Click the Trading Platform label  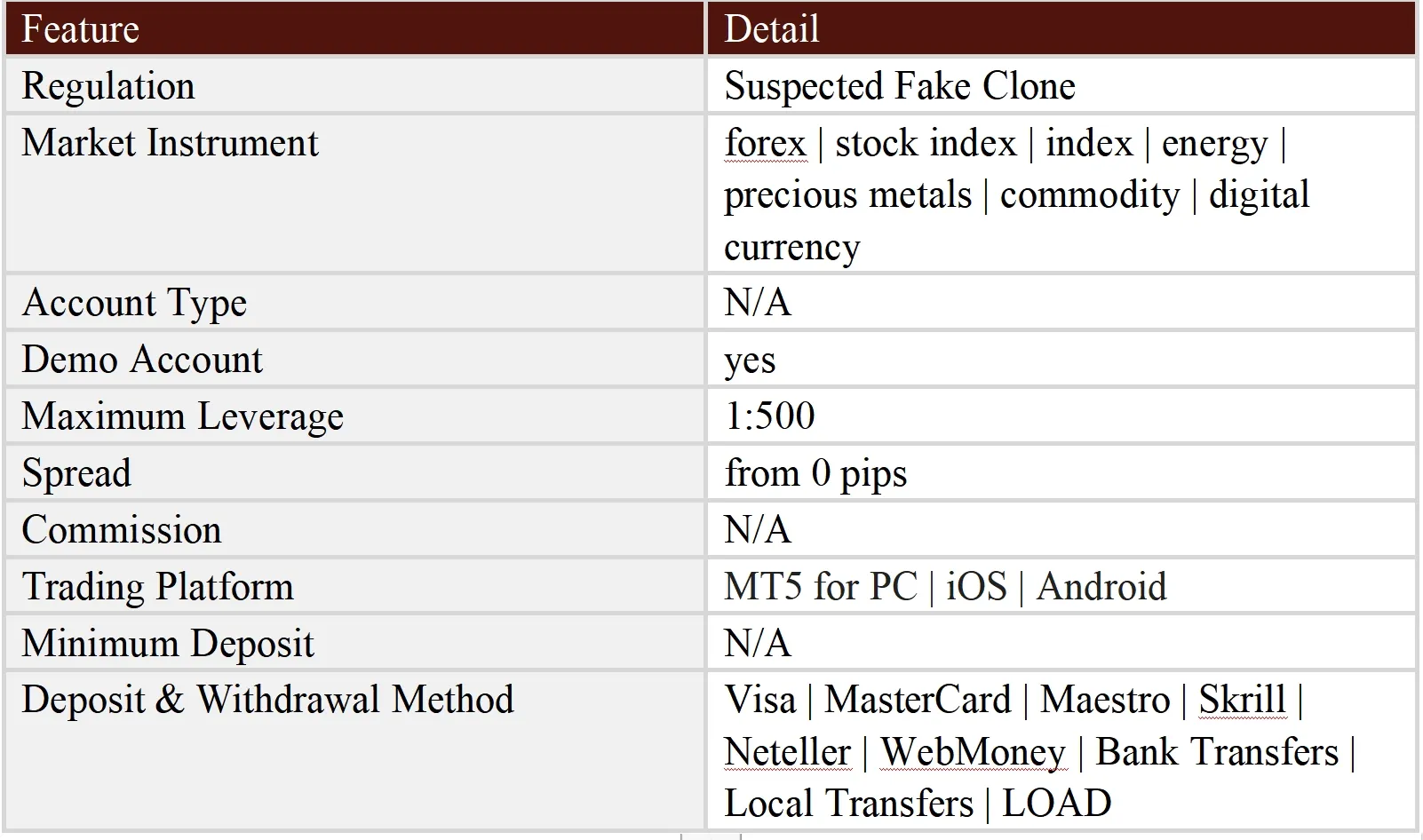[157, 587]
